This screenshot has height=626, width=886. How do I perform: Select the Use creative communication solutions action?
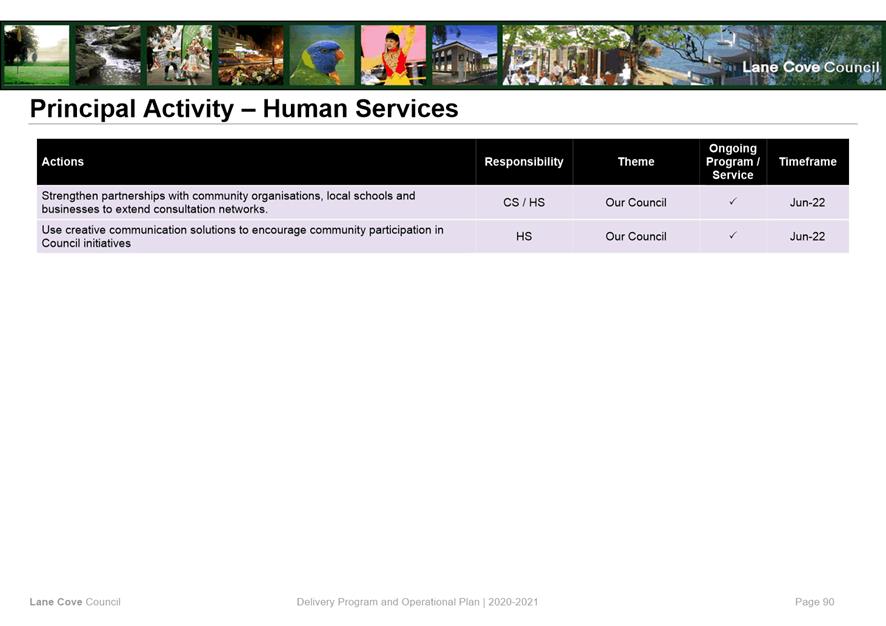point(242,236)
